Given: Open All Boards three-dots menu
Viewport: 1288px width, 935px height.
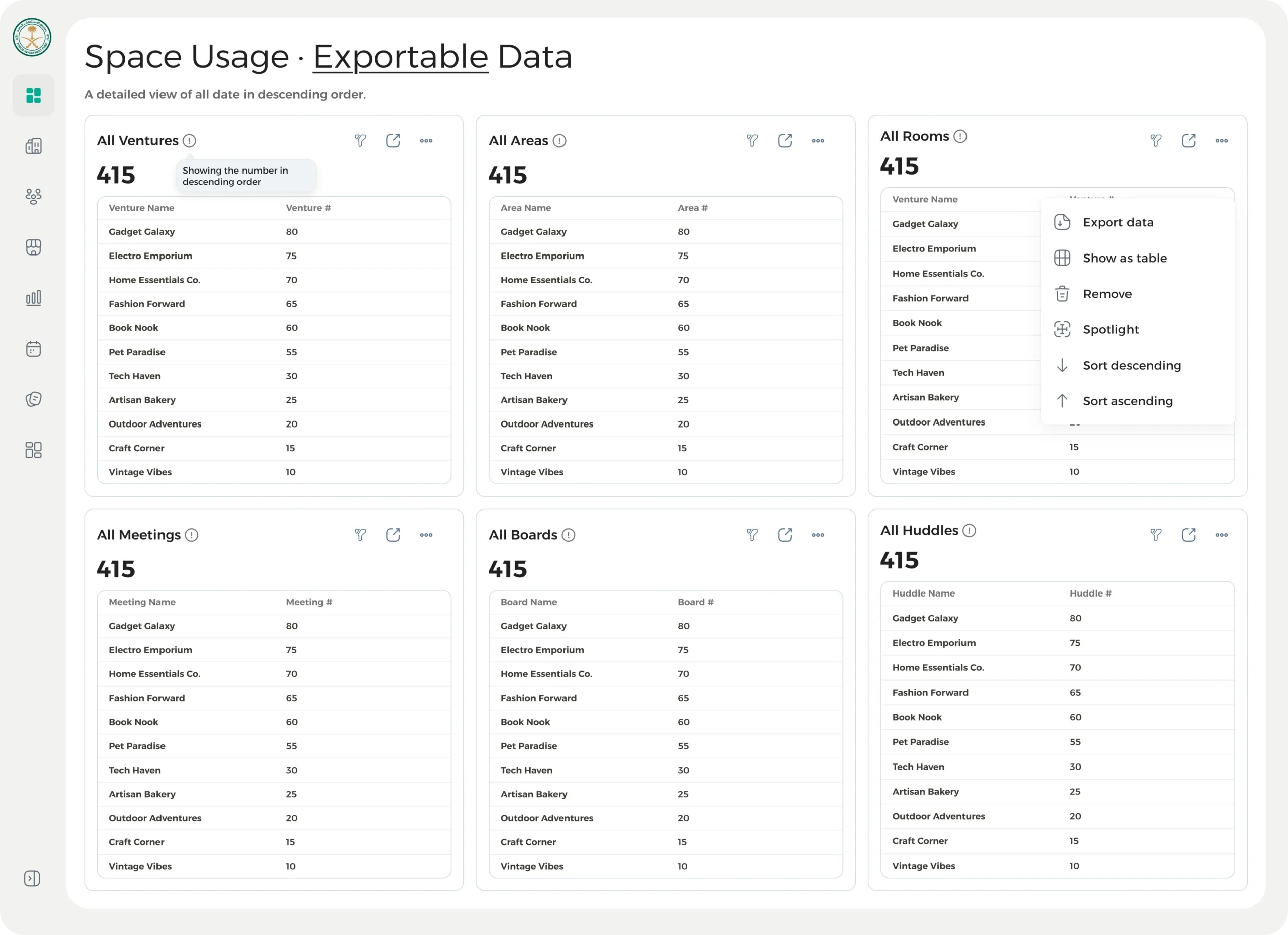Looking at the screenshot, I should tap(818, 535).
